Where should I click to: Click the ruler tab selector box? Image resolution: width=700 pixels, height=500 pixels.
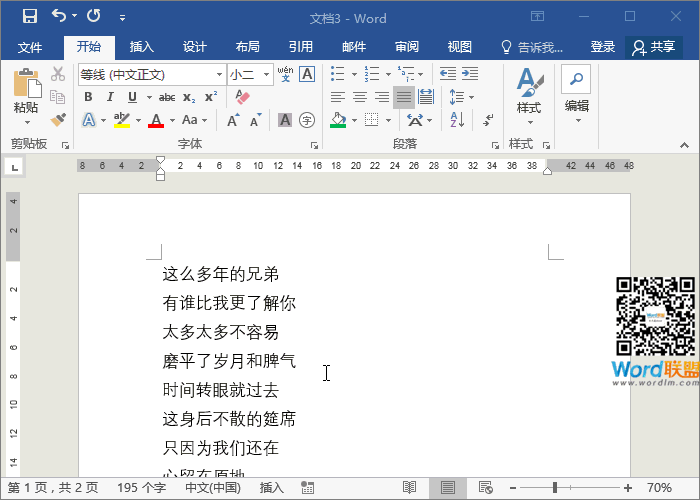click(x=15, y=167)
